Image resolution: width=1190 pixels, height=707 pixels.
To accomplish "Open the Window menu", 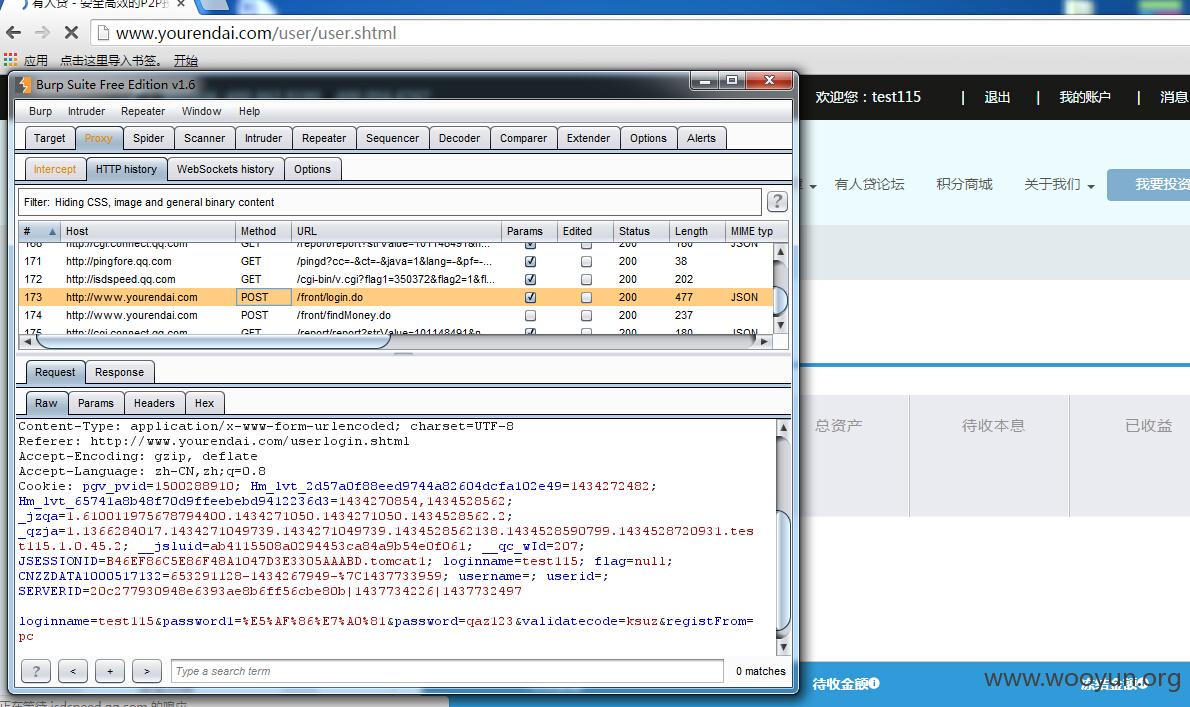I will coord(201,111).
